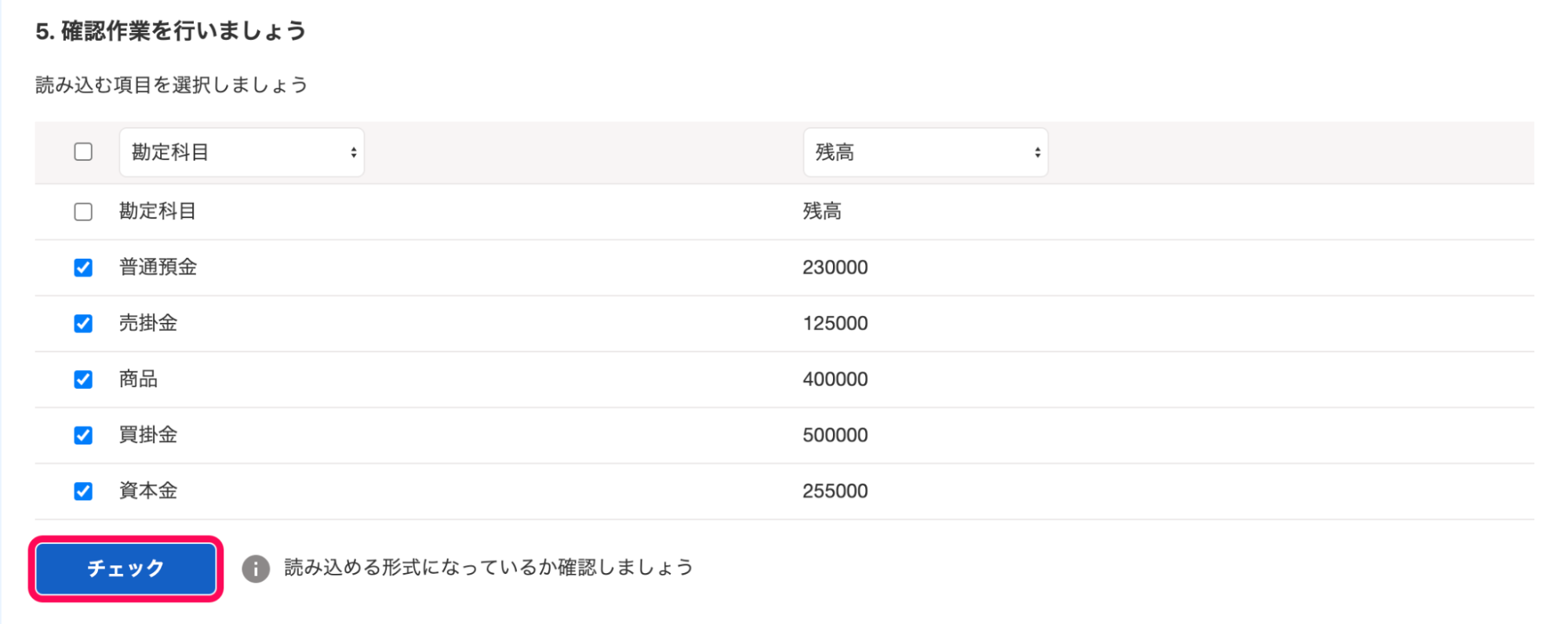Viewport: 1568px width, 624px height.
Task: Click the 230000 balance value
Action: click(x=835, y=267)
